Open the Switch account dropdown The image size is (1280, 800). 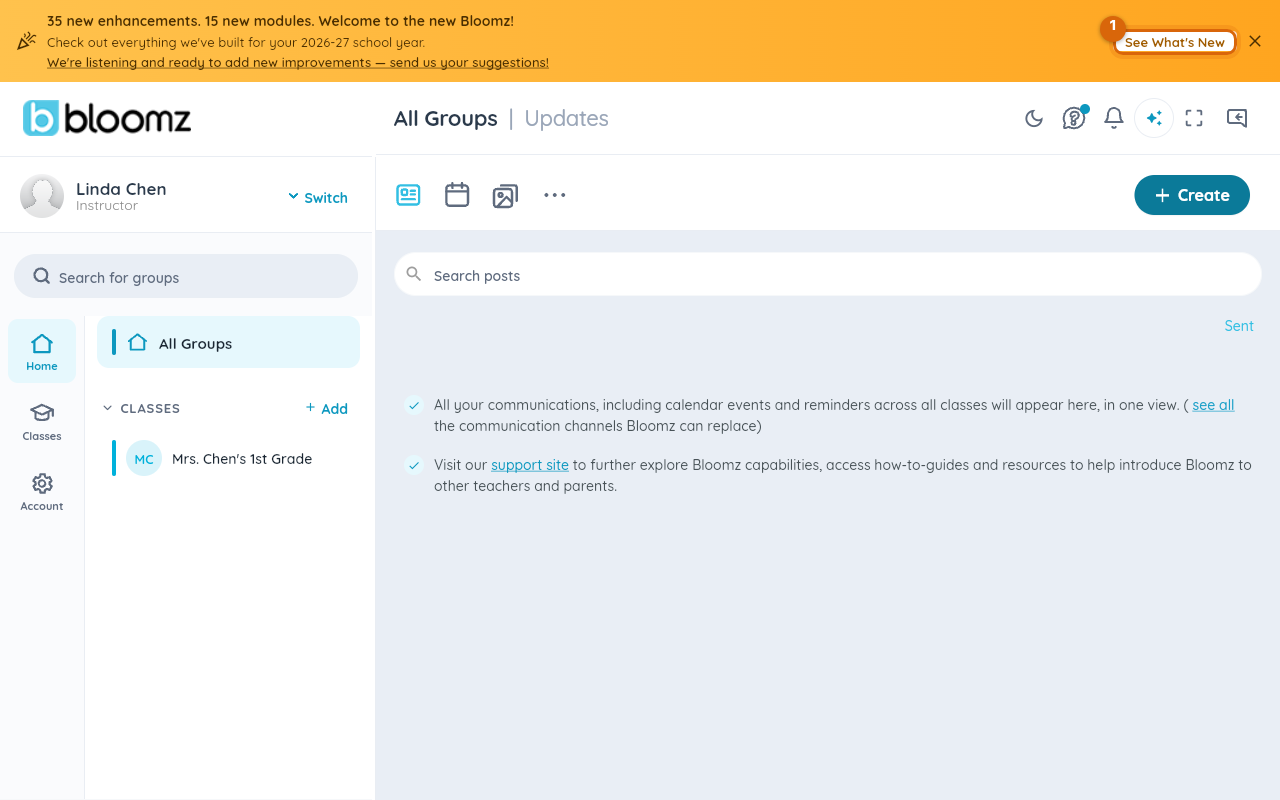(x=318, y=197)
